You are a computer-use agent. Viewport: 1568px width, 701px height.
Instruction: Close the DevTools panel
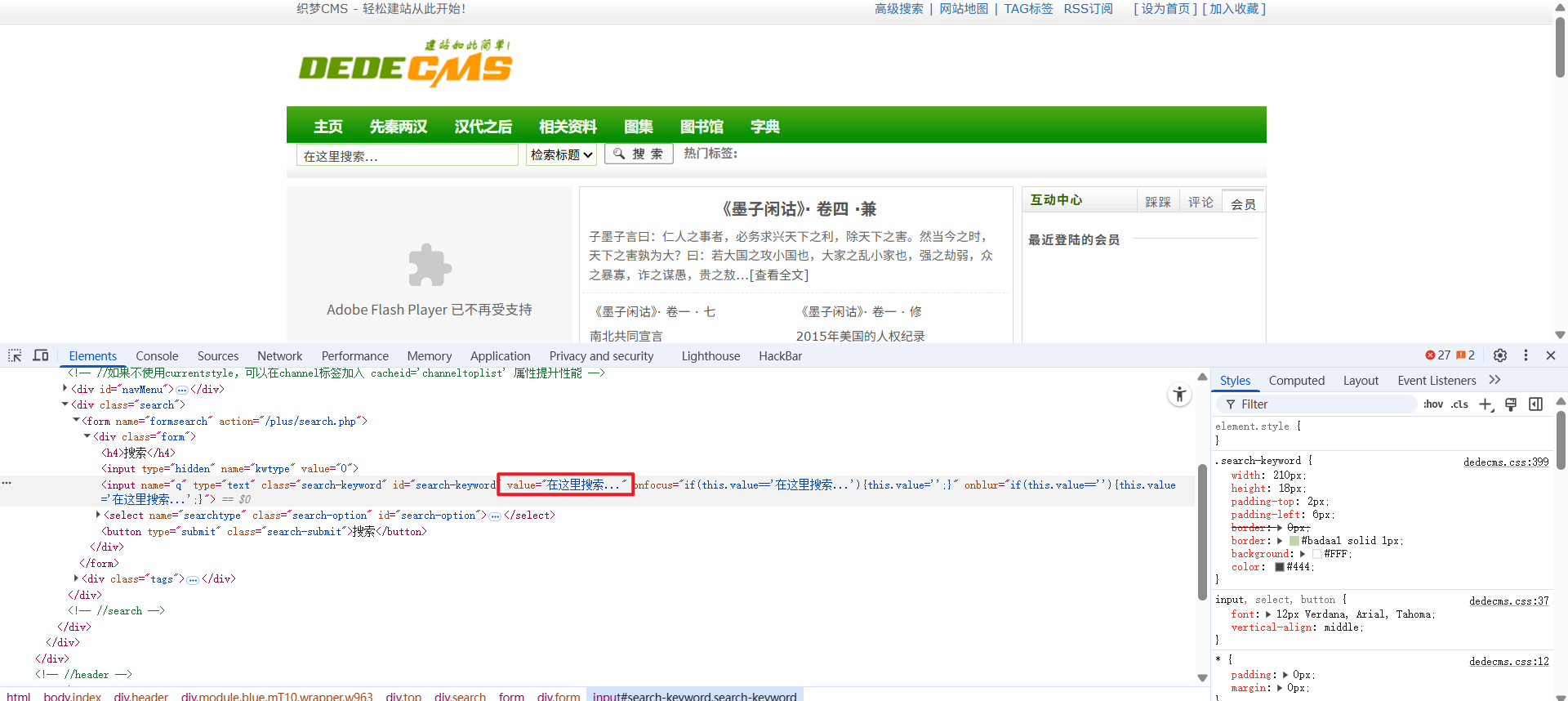[1551, 355]
